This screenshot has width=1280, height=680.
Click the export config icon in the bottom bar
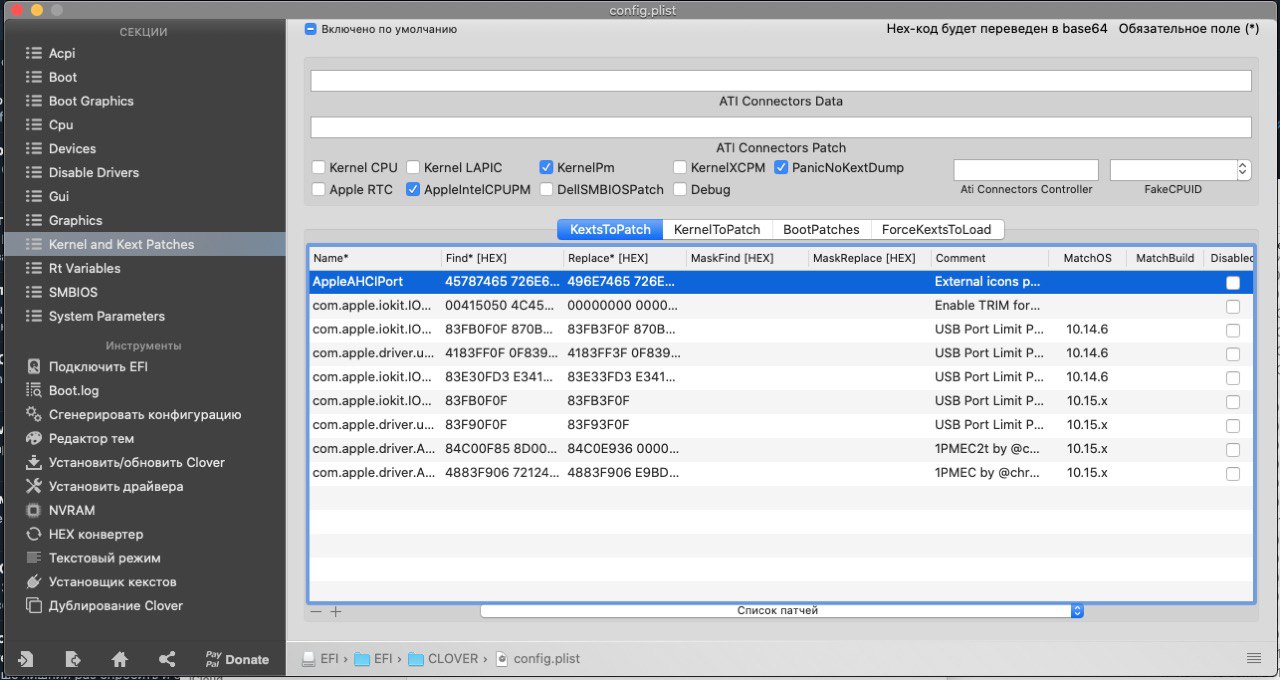tap(73, 659)
